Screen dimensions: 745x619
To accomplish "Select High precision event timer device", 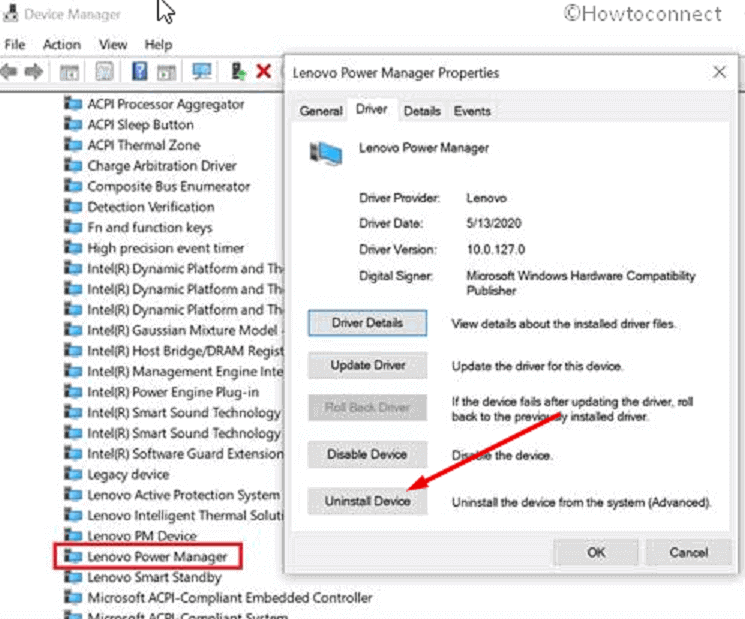I will (x=165, y=248).
